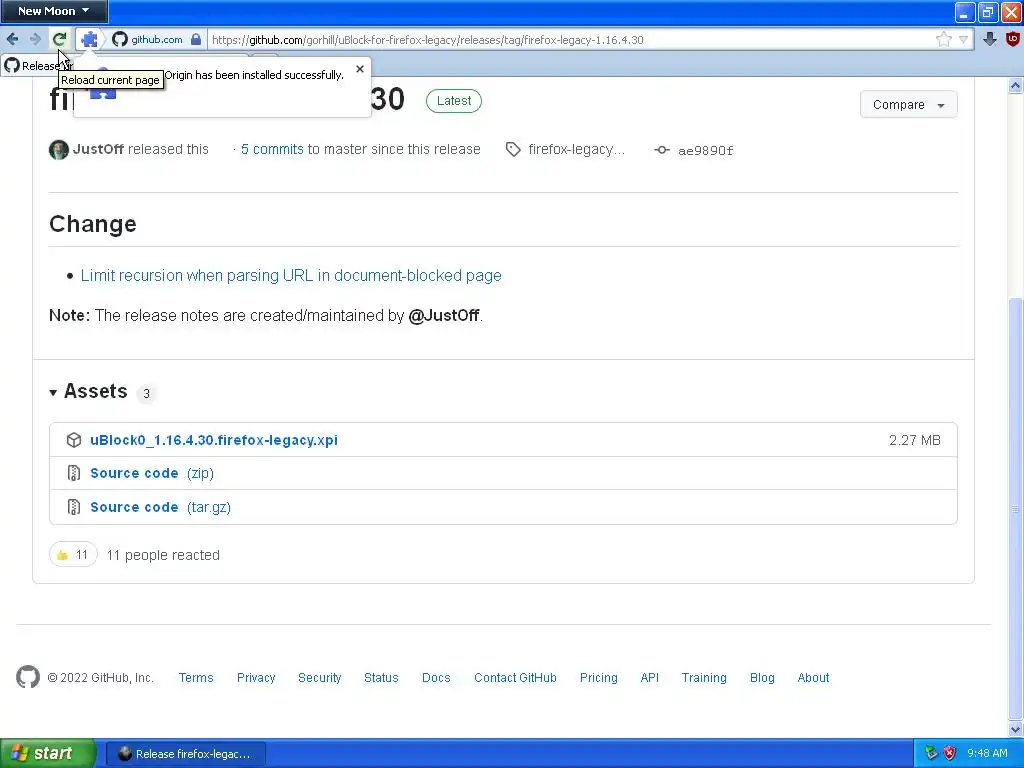Collapse the Assets section
The height and width of the screenshot is (768, 1024).
[88, 391]
